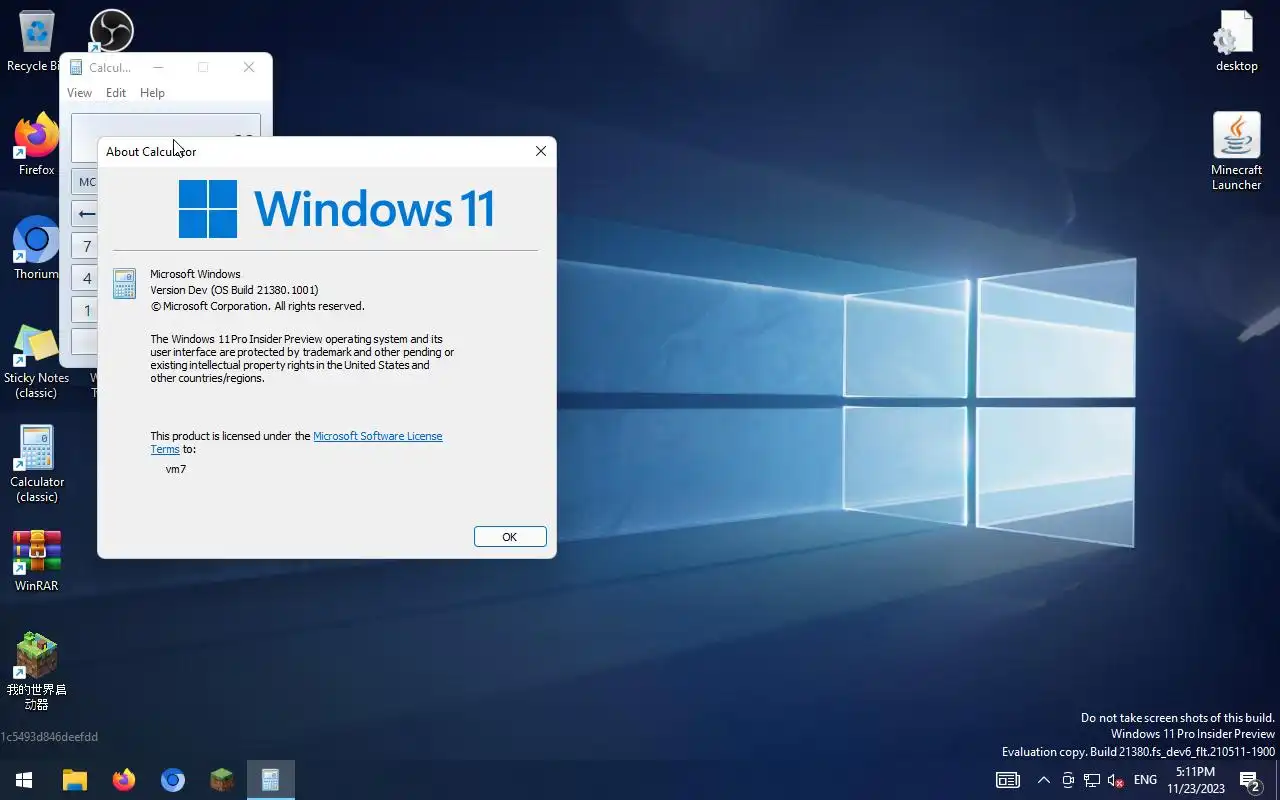Click the Calculator 4 key
Viewport: 1280px width, 800px height.
tap(84, 278)
